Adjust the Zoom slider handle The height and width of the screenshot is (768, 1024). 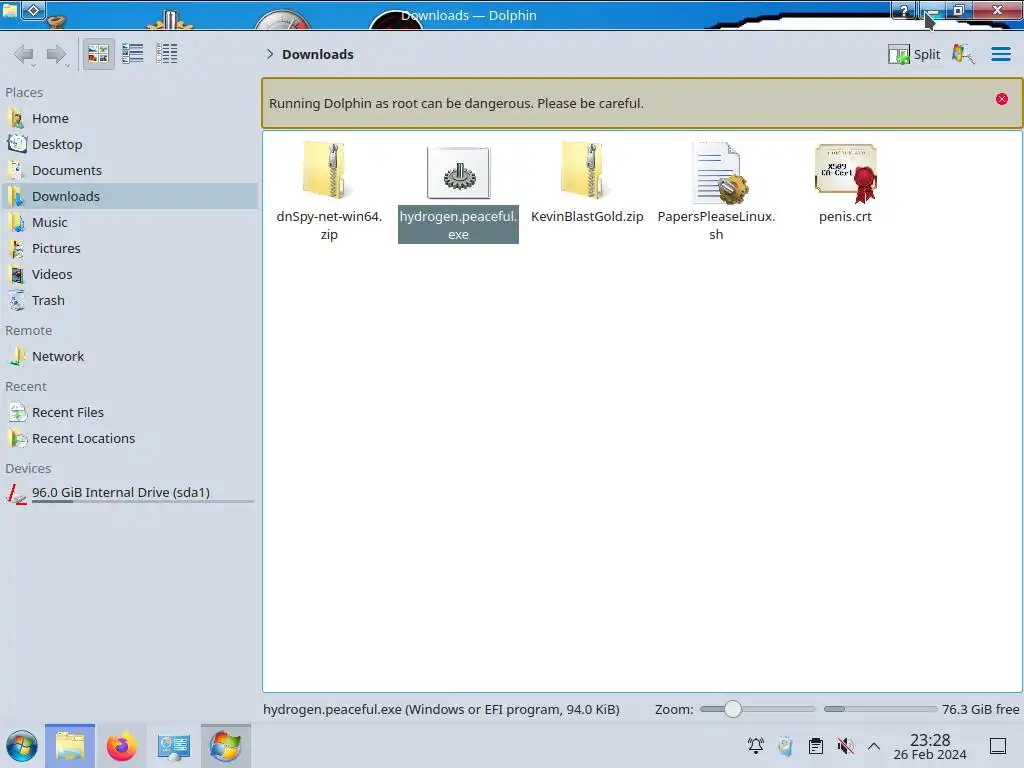(x=733, y=709)
